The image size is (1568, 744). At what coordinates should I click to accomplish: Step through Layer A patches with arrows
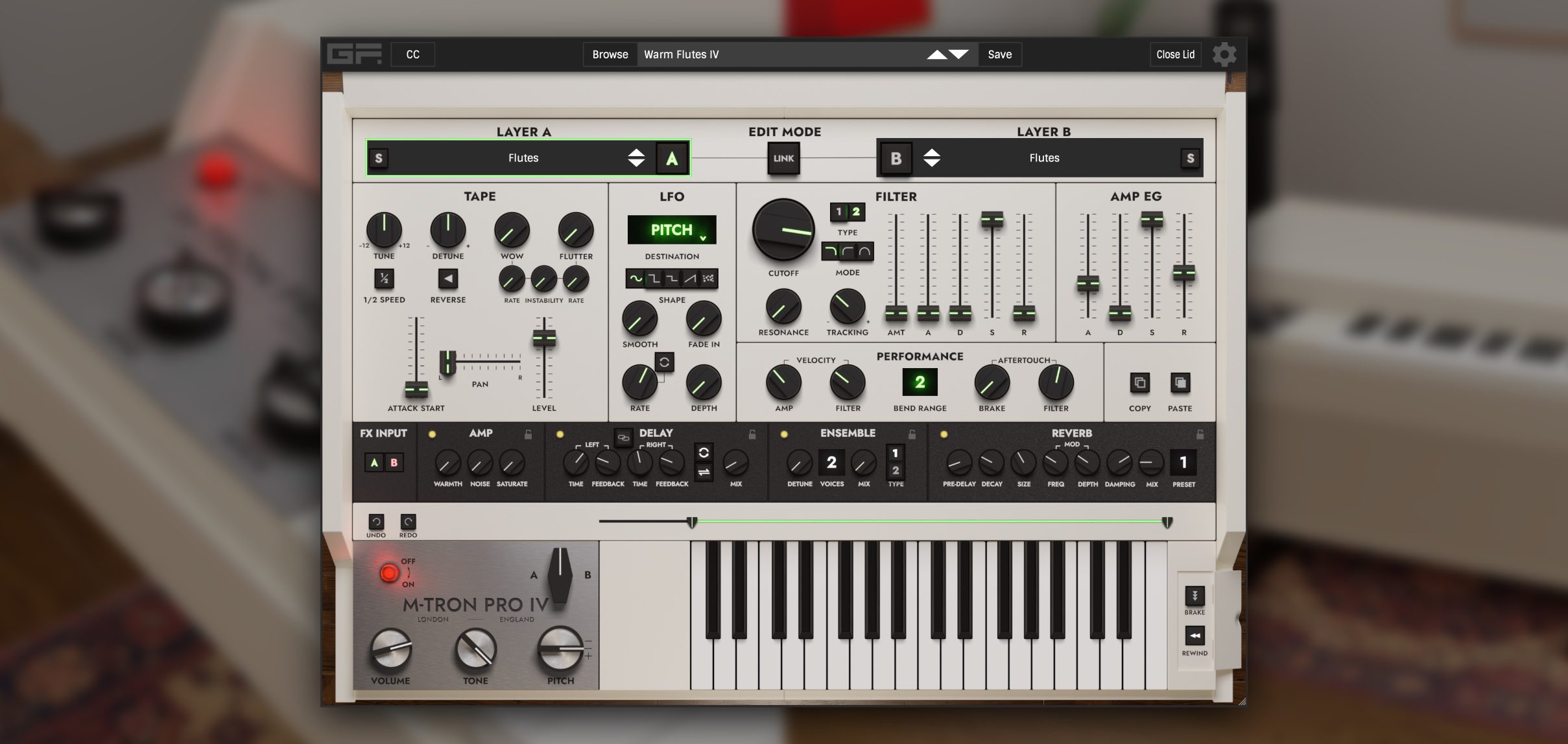(636, 157)
